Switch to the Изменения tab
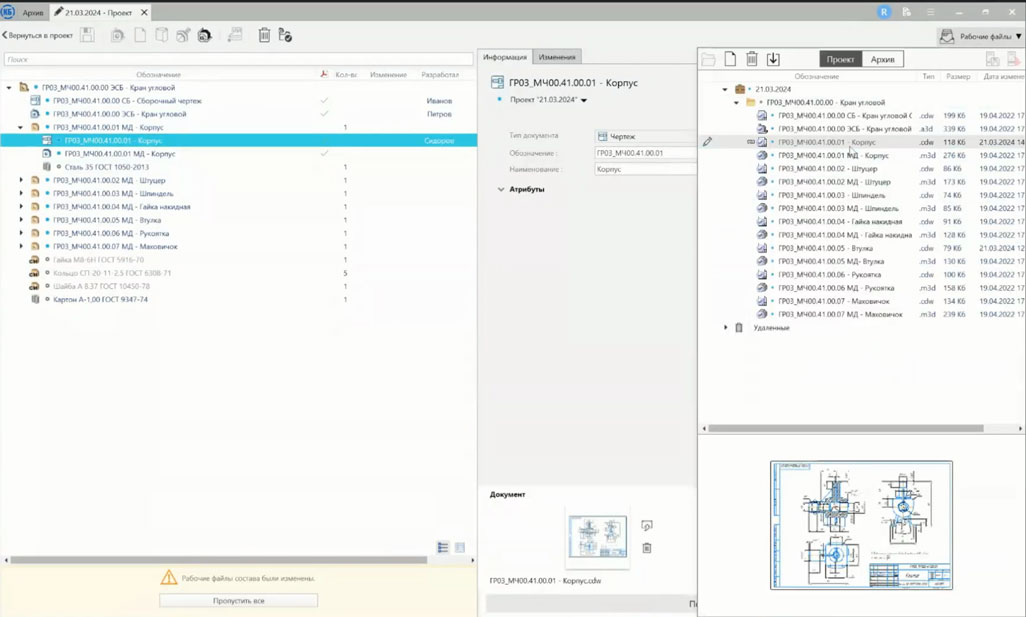Screen dimensions: 1026x617 click(x=557, y=57)
